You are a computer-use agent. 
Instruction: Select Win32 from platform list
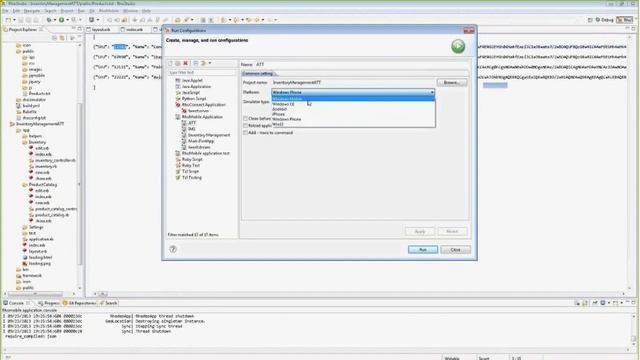tap(353, 124)
